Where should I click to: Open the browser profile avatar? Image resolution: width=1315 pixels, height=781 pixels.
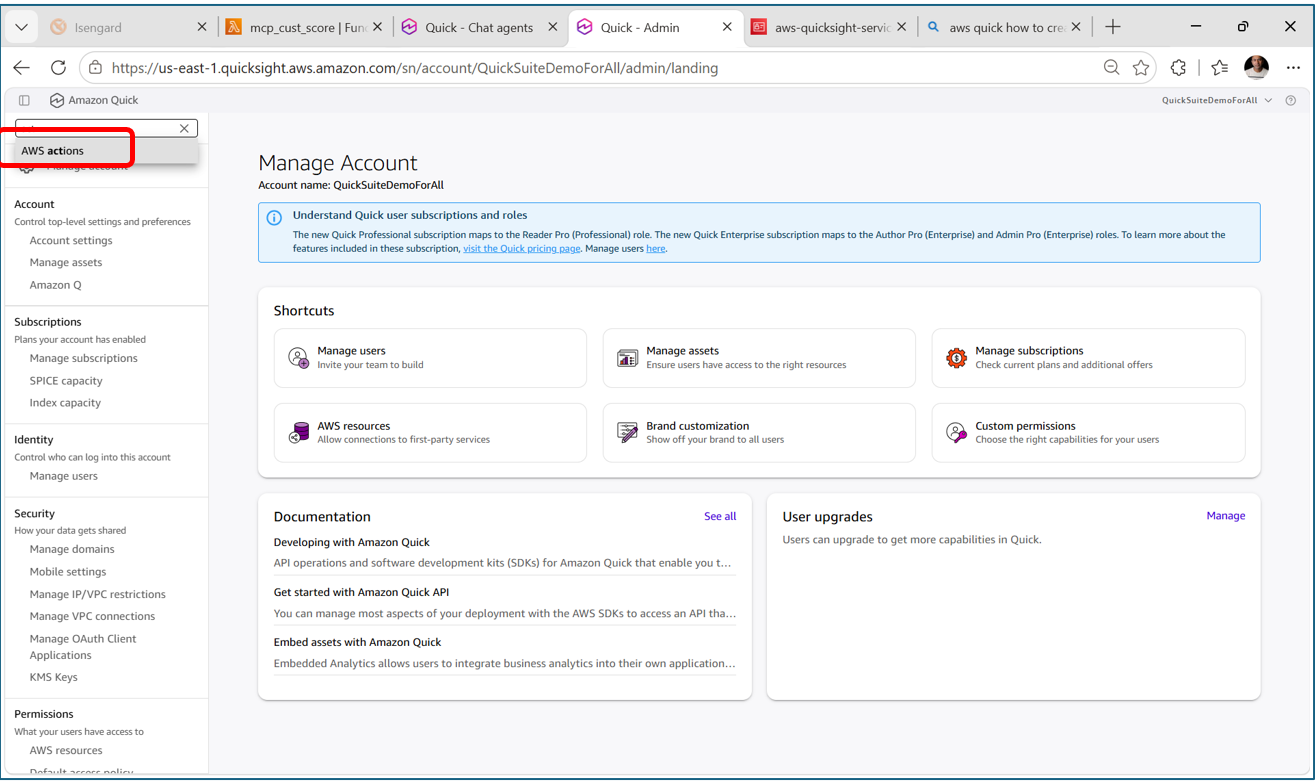[1256, 67]
